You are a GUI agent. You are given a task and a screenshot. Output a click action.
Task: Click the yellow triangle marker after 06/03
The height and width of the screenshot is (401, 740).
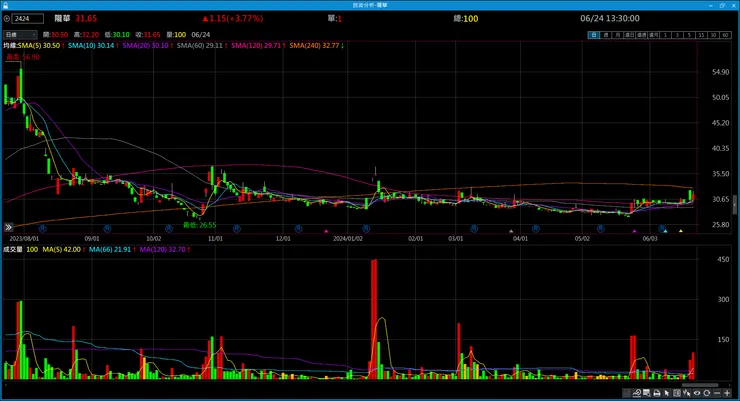[x=681, y=231]
